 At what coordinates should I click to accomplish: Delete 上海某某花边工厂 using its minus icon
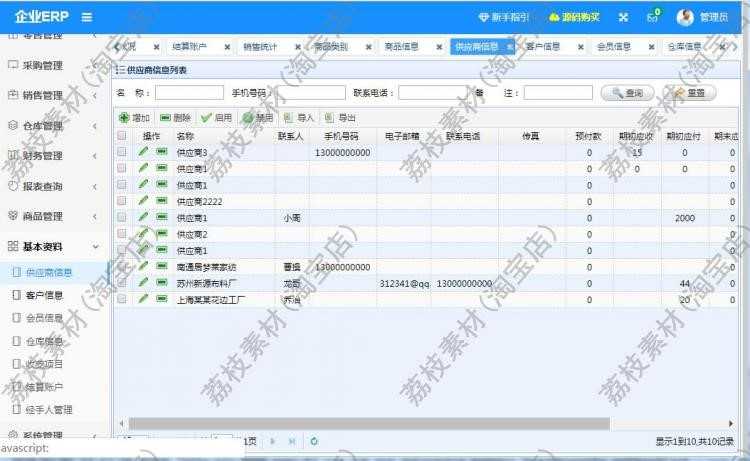[162, 299]
